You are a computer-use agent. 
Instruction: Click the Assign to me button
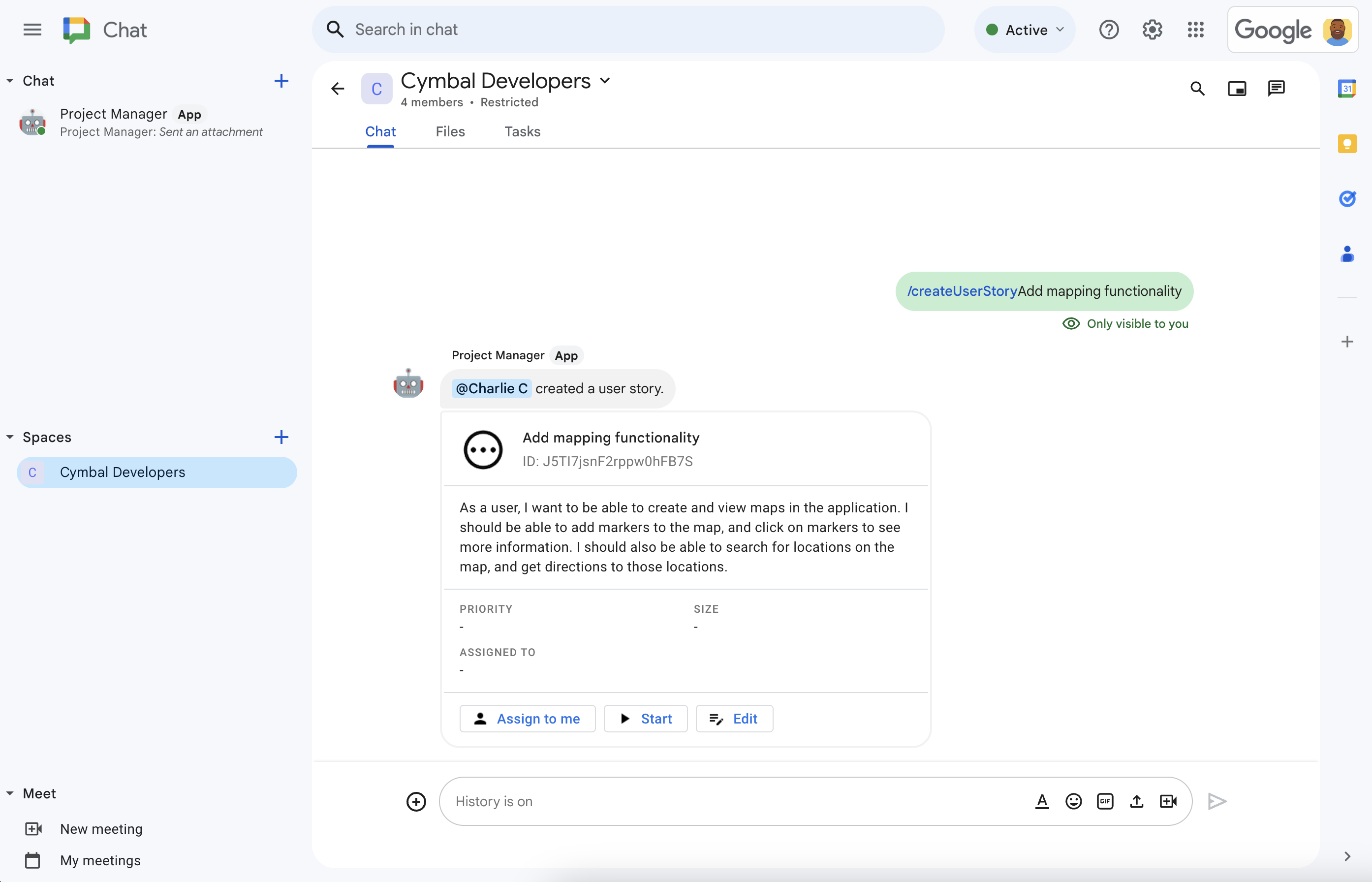coord(526,718)
